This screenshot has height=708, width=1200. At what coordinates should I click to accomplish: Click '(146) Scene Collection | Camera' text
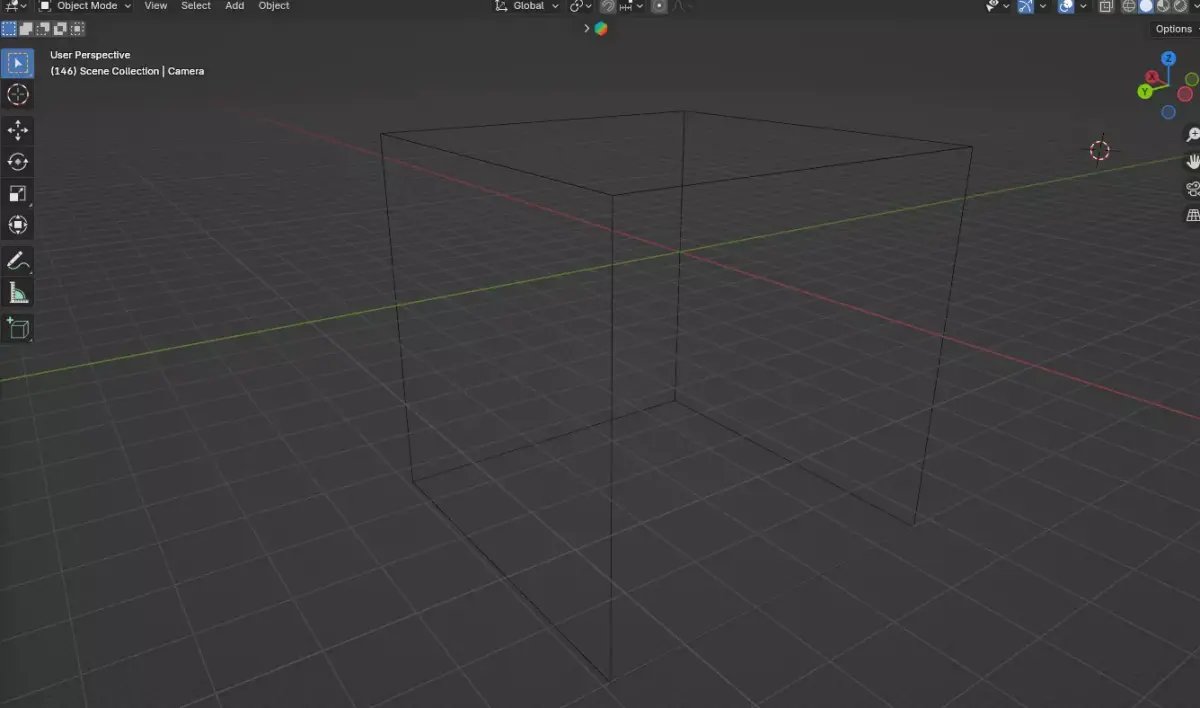pyautogui.click(x=127, y=71)
